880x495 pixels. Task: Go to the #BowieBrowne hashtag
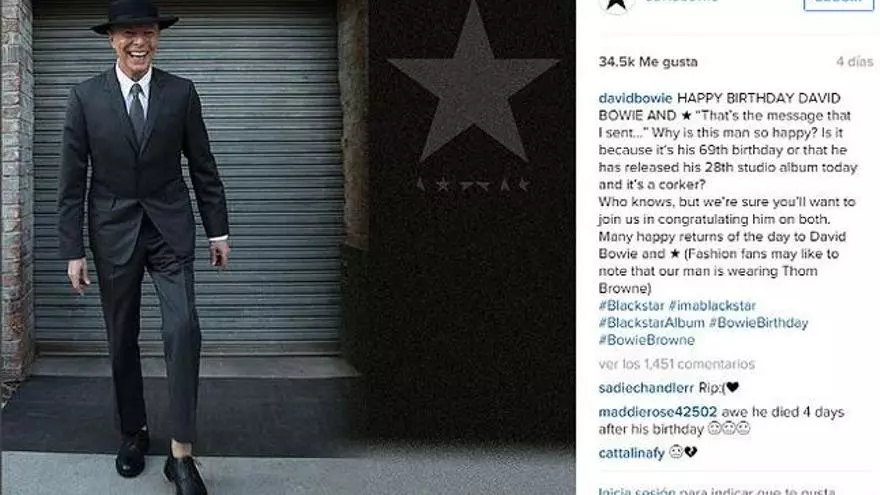click(x=647, y=340)
